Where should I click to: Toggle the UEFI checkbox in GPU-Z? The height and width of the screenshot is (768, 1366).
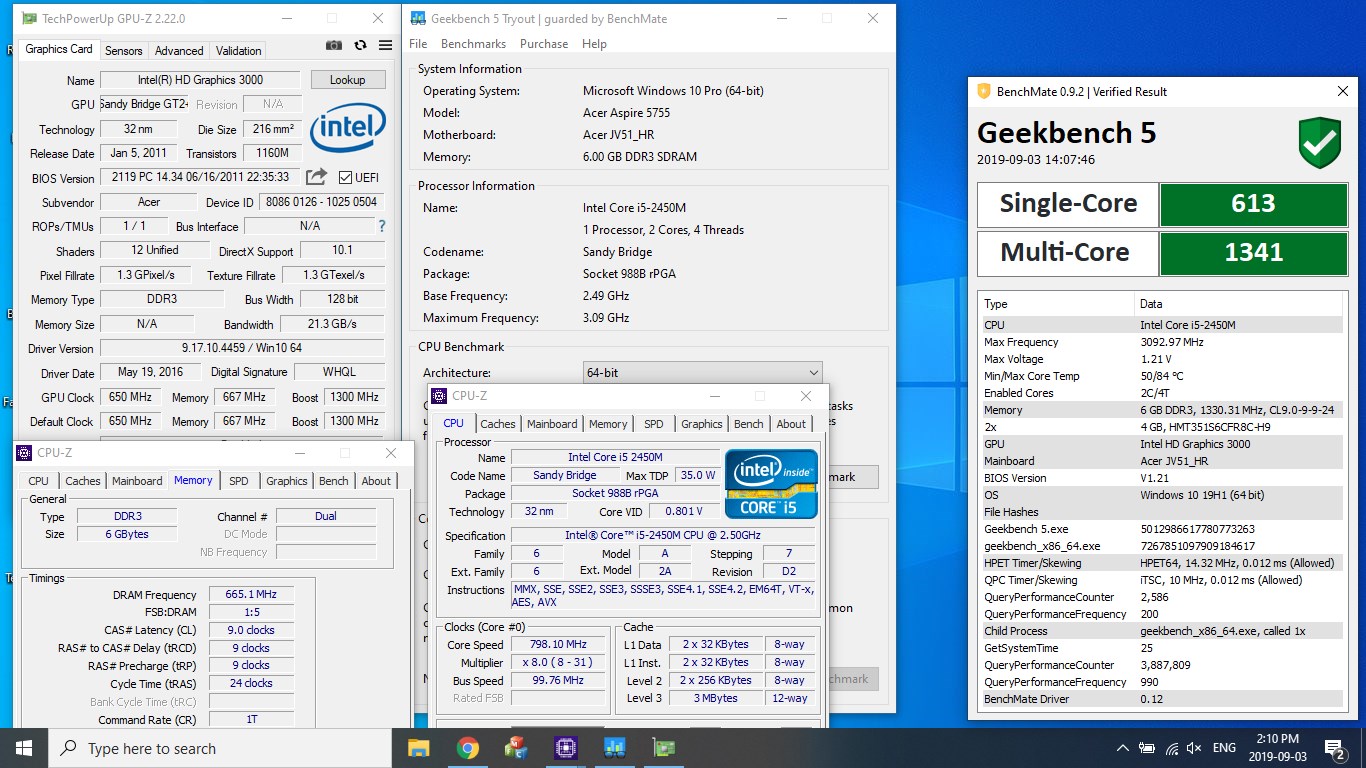click(x=345, y=178)
